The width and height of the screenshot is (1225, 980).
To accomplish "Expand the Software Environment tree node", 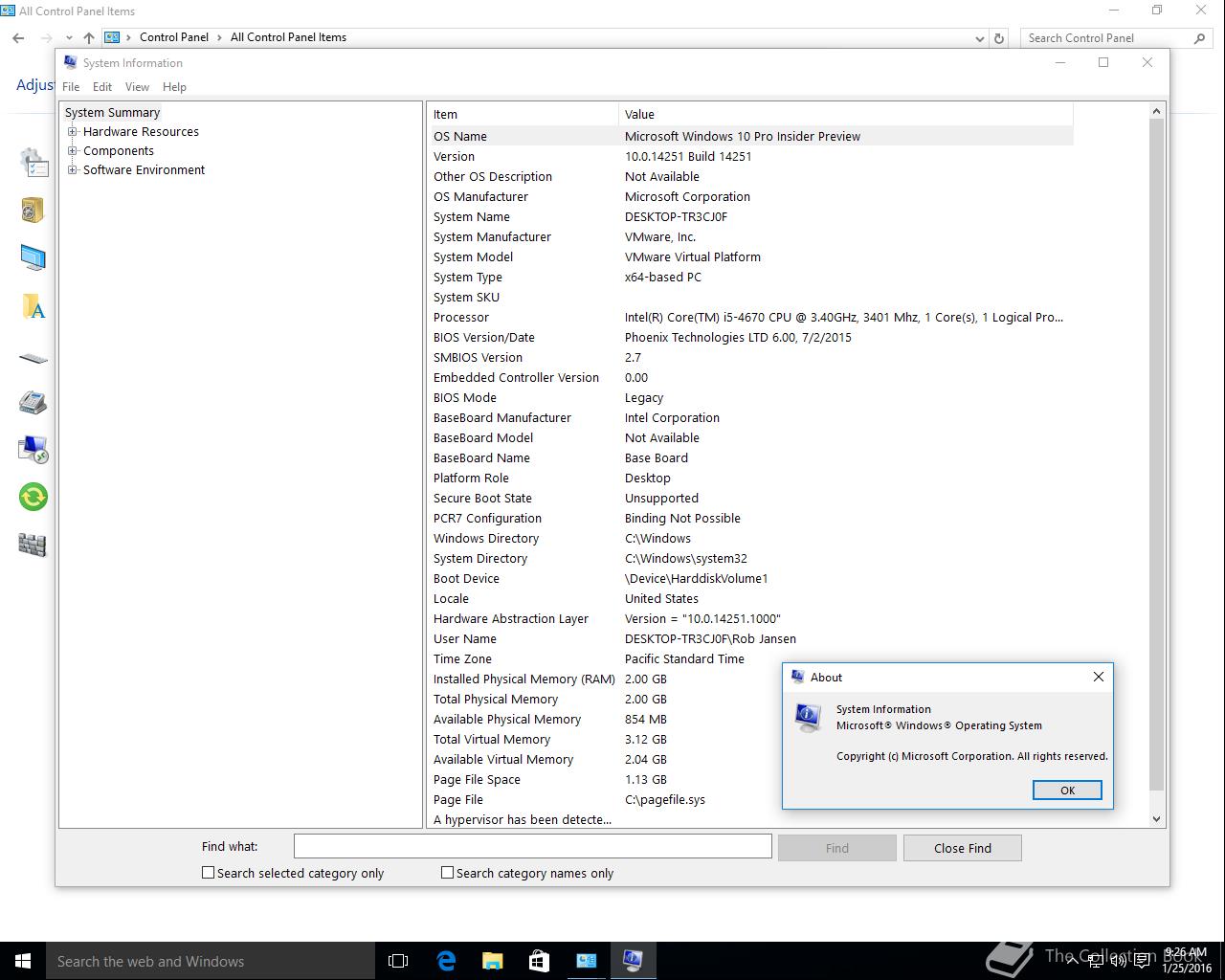I will [72, 170].
